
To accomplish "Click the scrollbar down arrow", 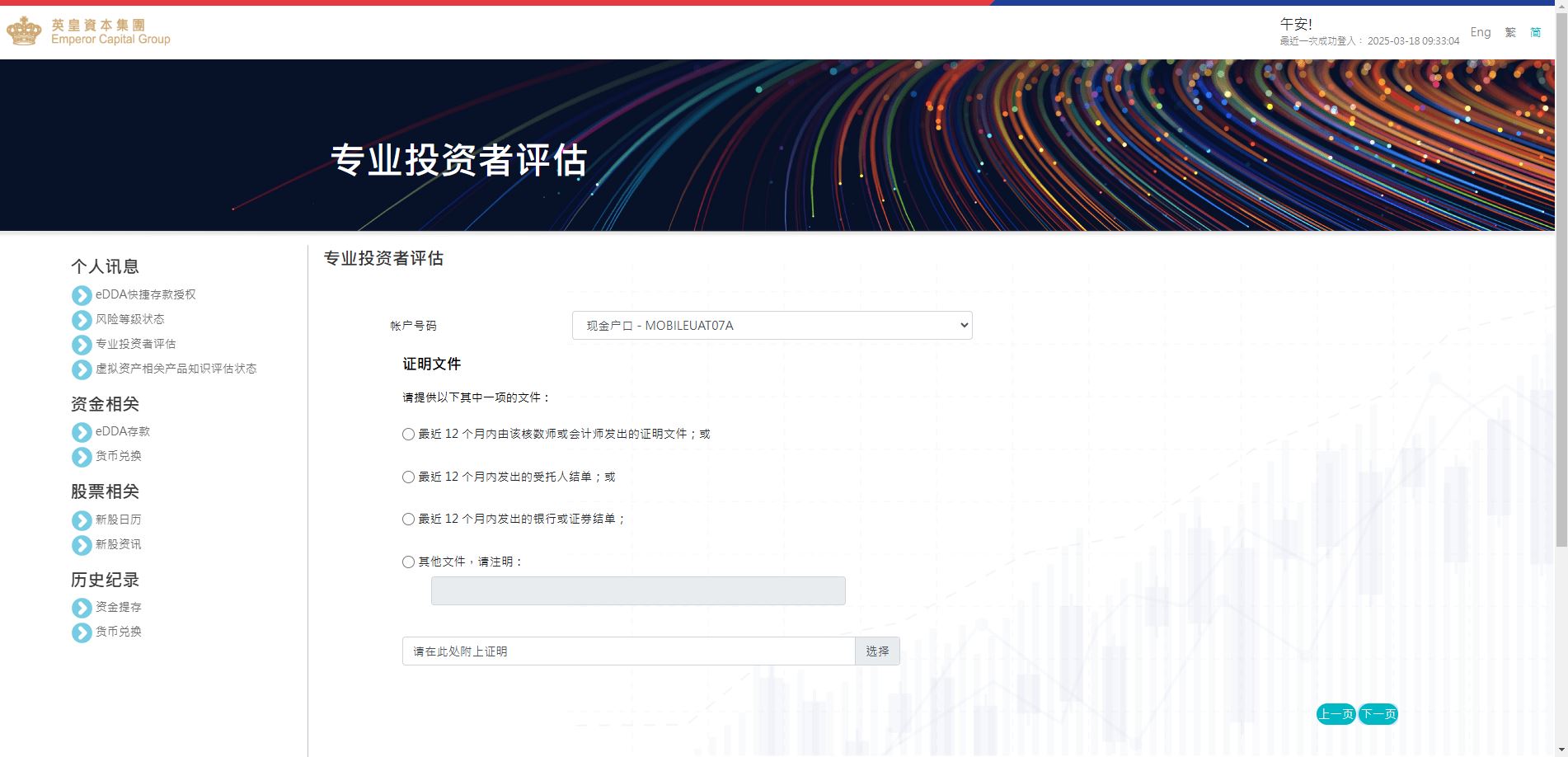I will pos(1561,750).
